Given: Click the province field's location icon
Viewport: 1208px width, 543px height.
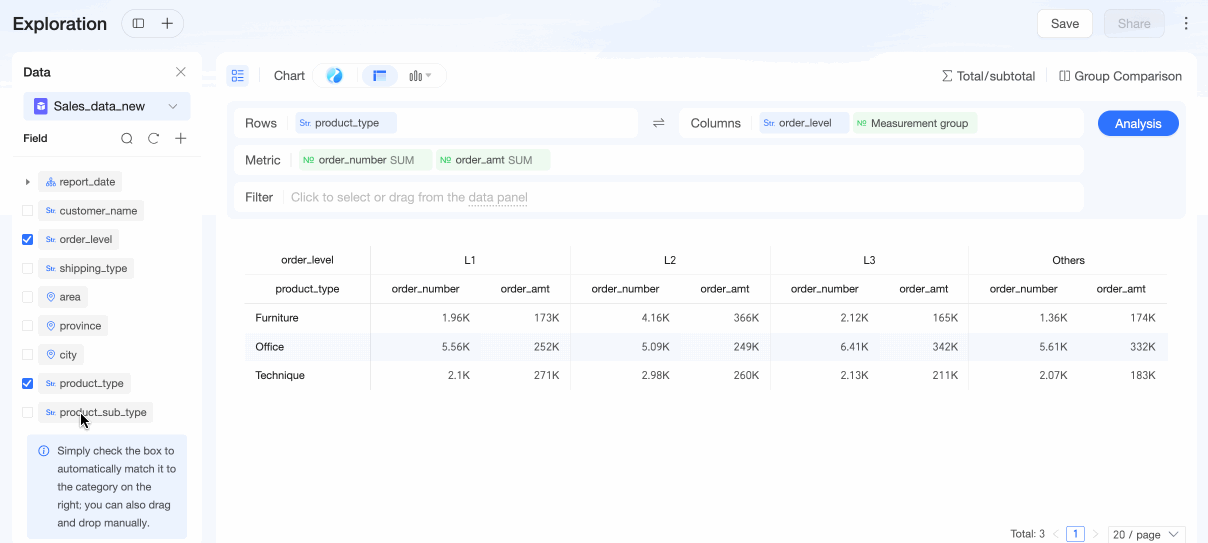Looking at the screenshot, I should pyautogui.click(x=50, y=326).
